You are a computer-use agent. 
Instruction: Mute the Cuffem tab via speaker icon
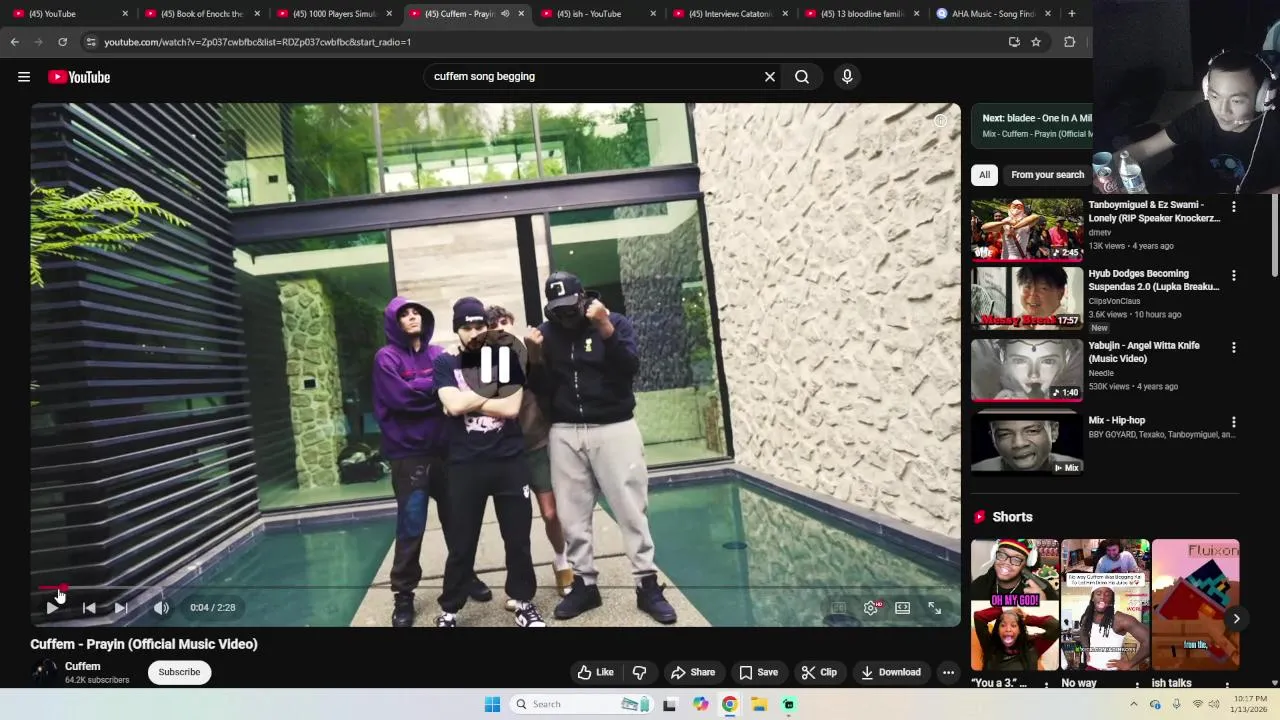pos(505,14)
